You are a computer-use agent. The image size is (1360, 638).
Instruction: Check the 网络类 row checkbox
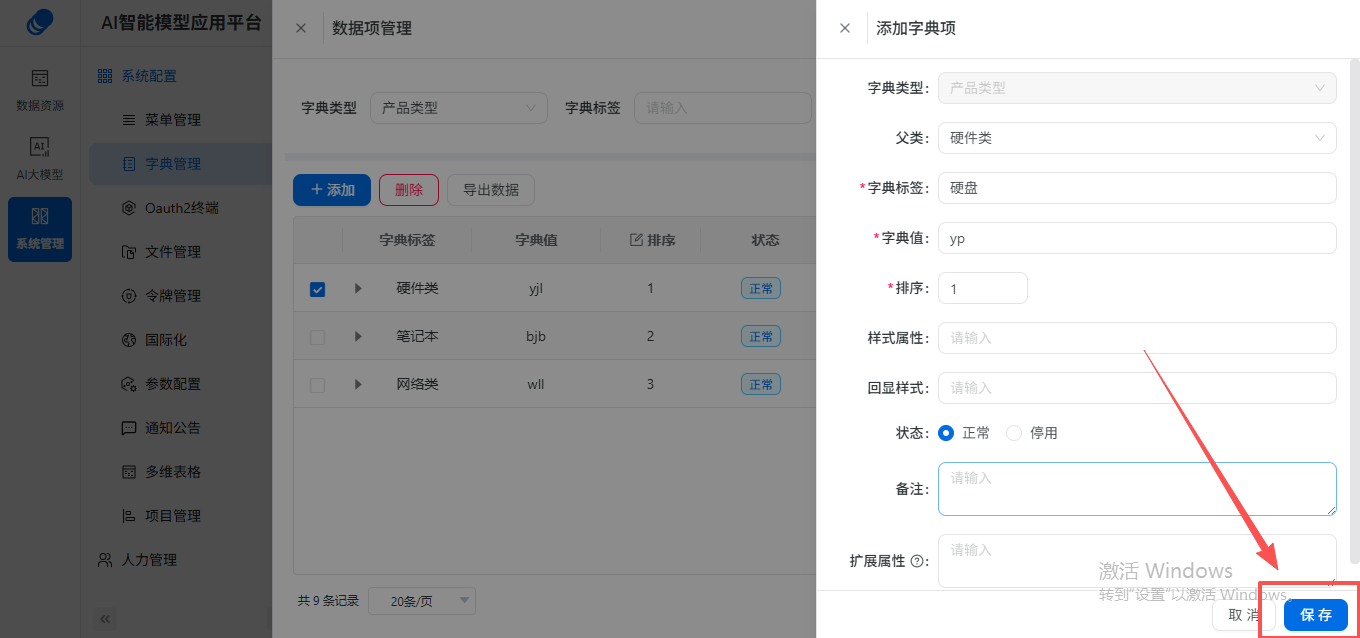317,385
